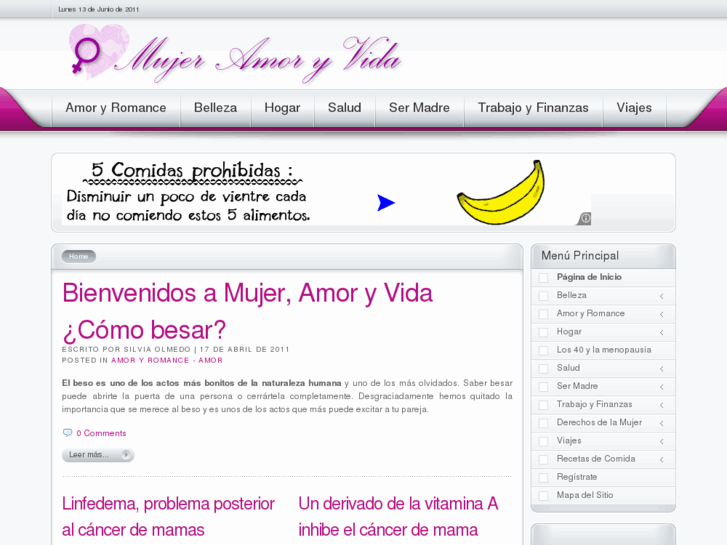Click the bullet icon next to Hogar in sidebar

(x=543, y=332)
